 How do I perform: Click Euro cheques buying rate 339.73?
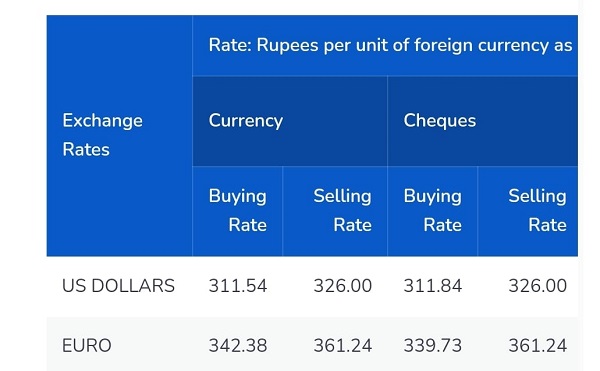(x=433, y=346)
